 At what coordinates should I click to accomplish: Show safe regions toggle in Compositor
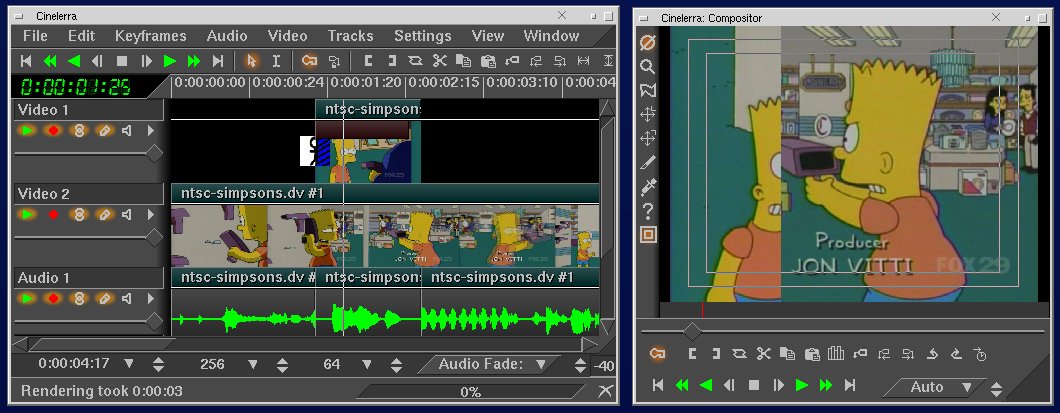[648, 235]
